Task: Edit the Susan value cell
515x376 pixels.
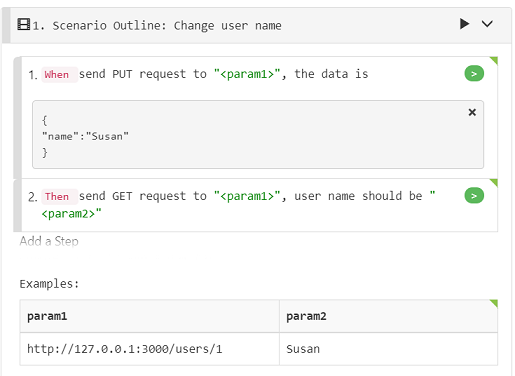Action: tap(388, 349)
